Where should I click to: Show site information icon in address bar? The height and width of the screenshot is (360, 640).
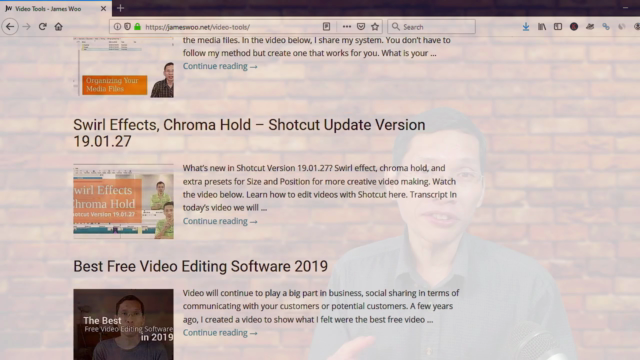tap(117, 27)
